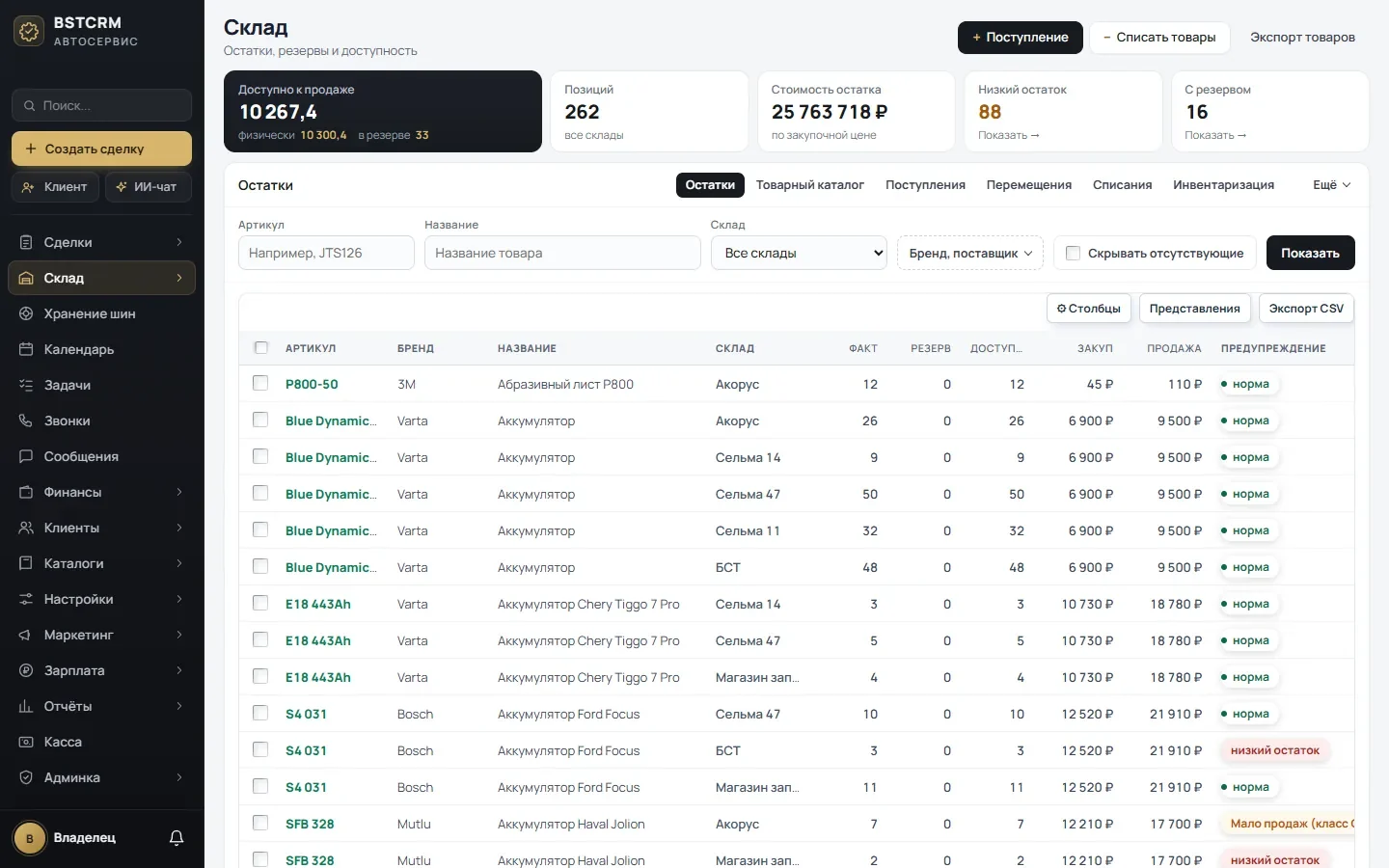1389x868 pixels.
Task: Check the SFB 328 Акорус row checkbox
Action: pos(260,823)
